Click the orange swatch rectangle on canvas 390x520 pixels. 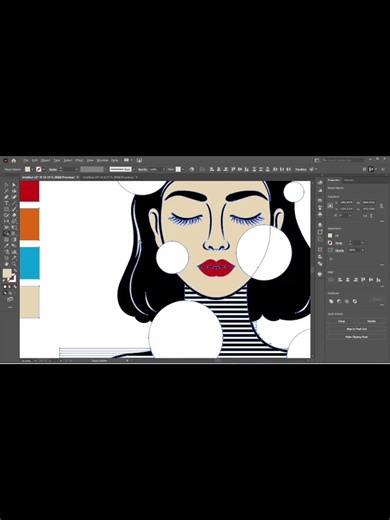point(30,224)
